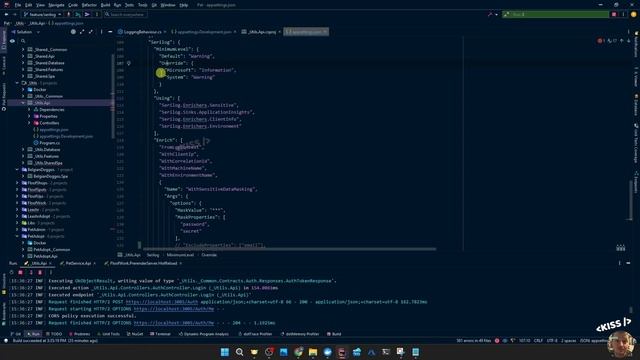Image resolution: width=640 pixels, height=360 pixels.
Task: Click the run configuration play icon
Action: pyautogui.click(x=87, y=14)
